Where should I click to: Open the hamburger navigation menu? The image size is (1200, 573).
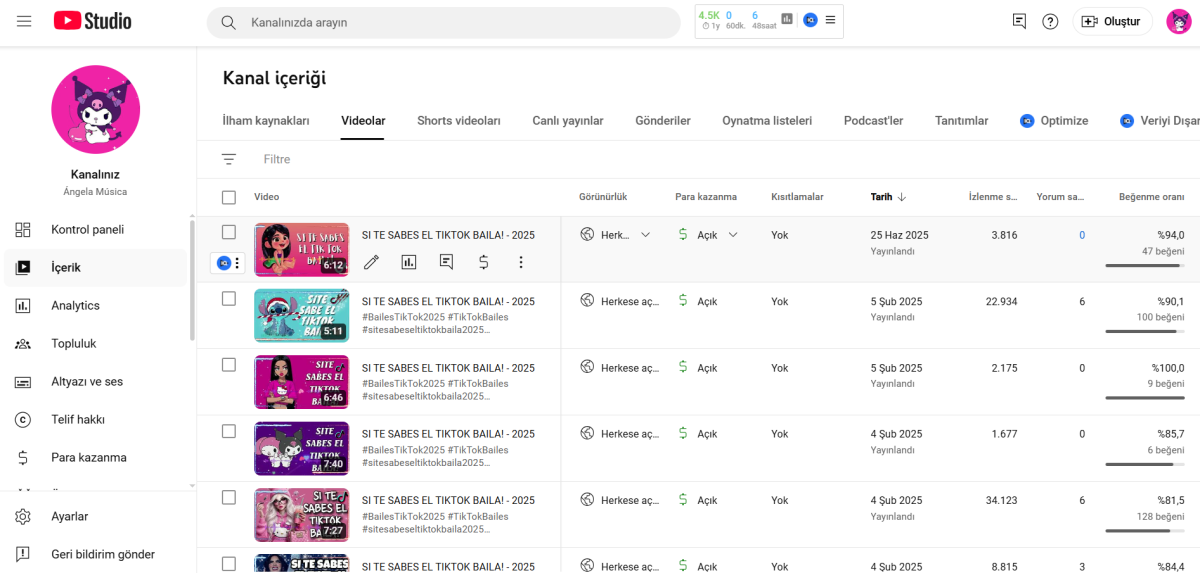[x=24, y=21]
